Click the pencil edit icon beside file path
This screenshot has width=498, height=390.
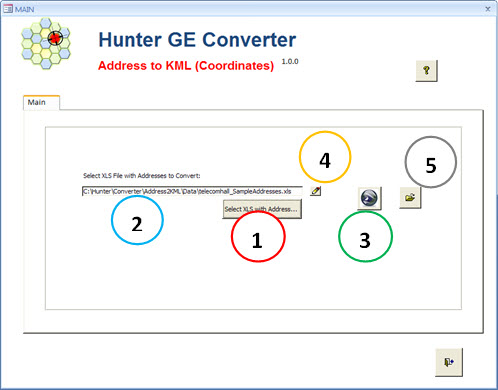(x=315, y=191)
